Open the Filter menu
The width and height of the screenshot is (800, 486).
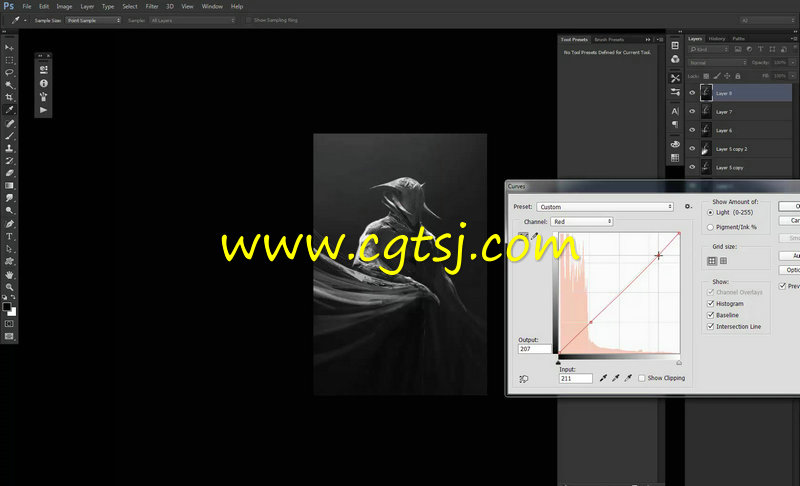coord(152,7)
